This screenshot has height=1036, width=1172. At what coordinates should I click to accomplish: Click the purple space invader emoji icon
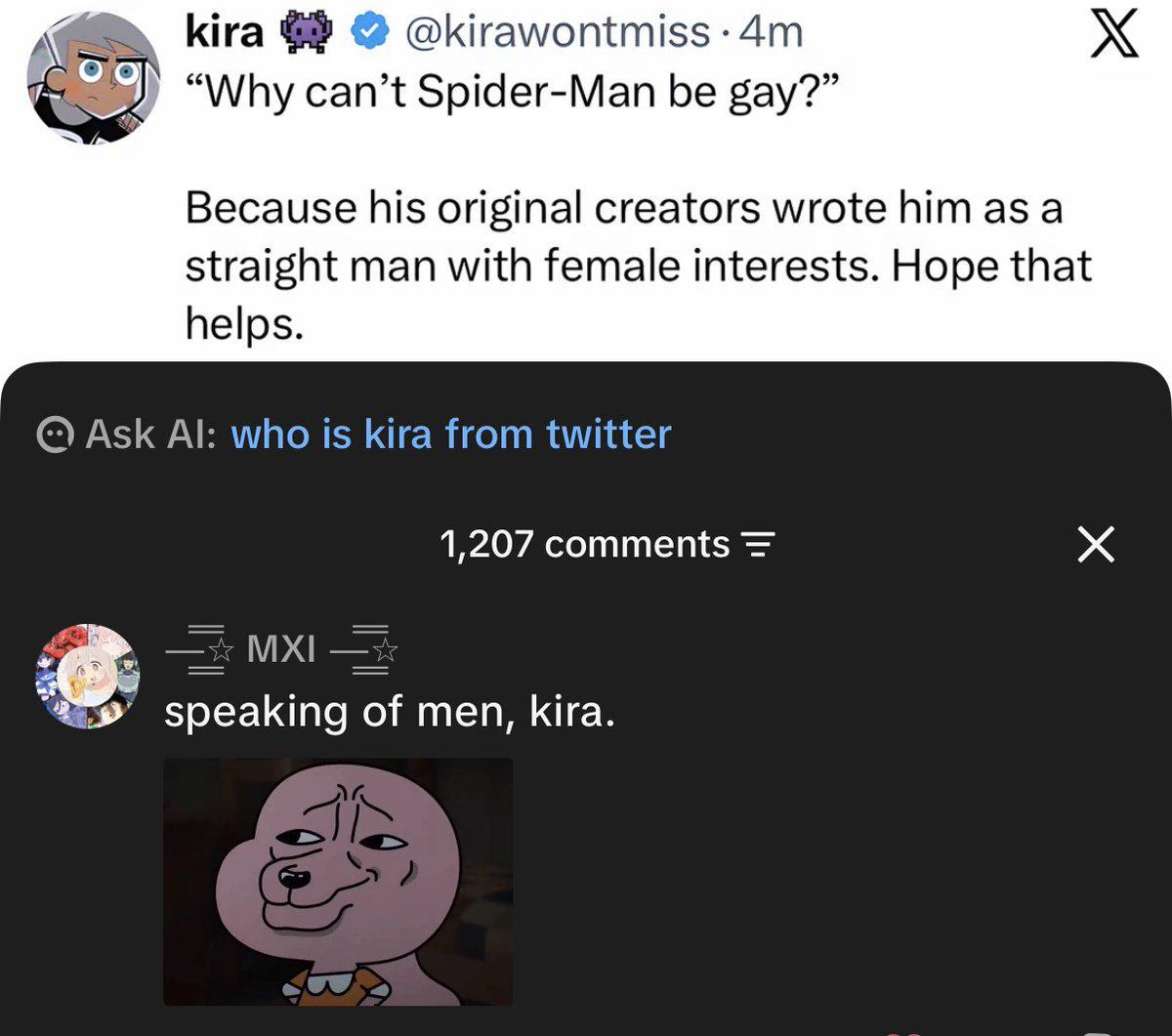[x=306, y=32]
